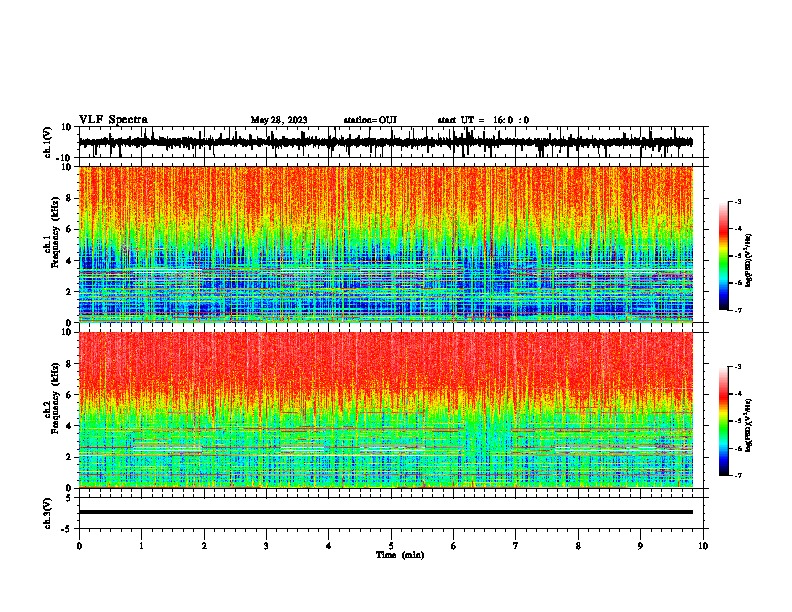The height and width of the screenshot is (612, 792).
Task: Click time axis tick label "5"
Action: [391, 545]
